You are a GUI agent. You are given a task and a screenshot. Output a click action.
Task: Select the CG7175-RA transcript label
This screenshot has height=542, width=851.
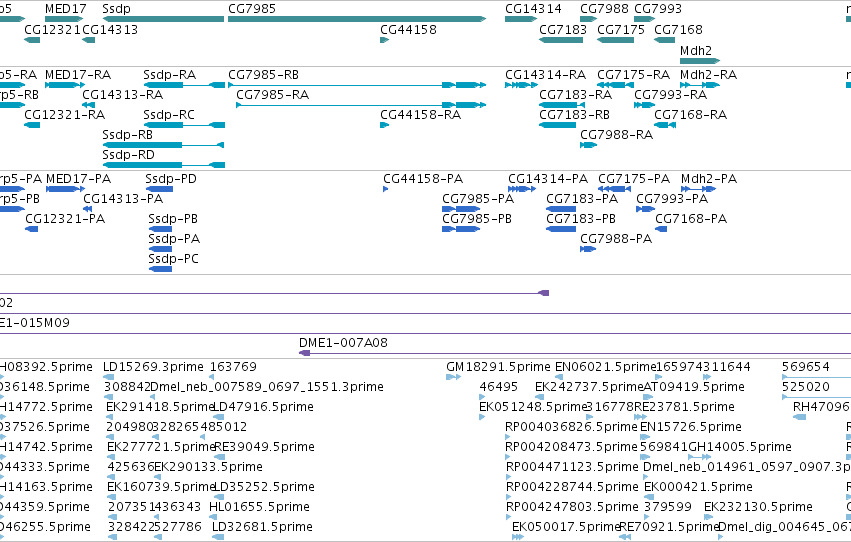[633, 75]
